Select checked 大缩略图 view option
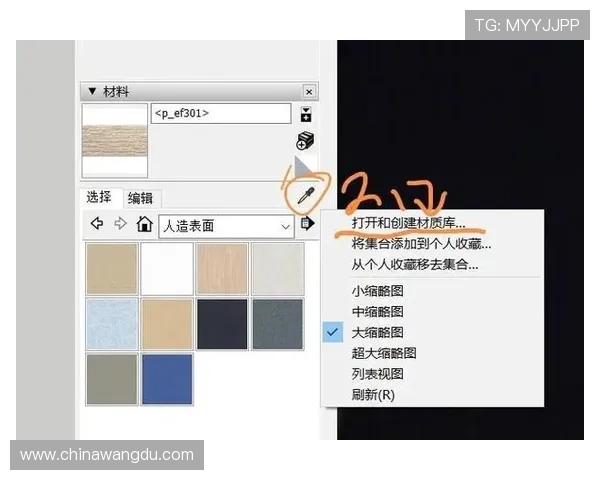Screen dimensions: 600x480 click(377, 332)
